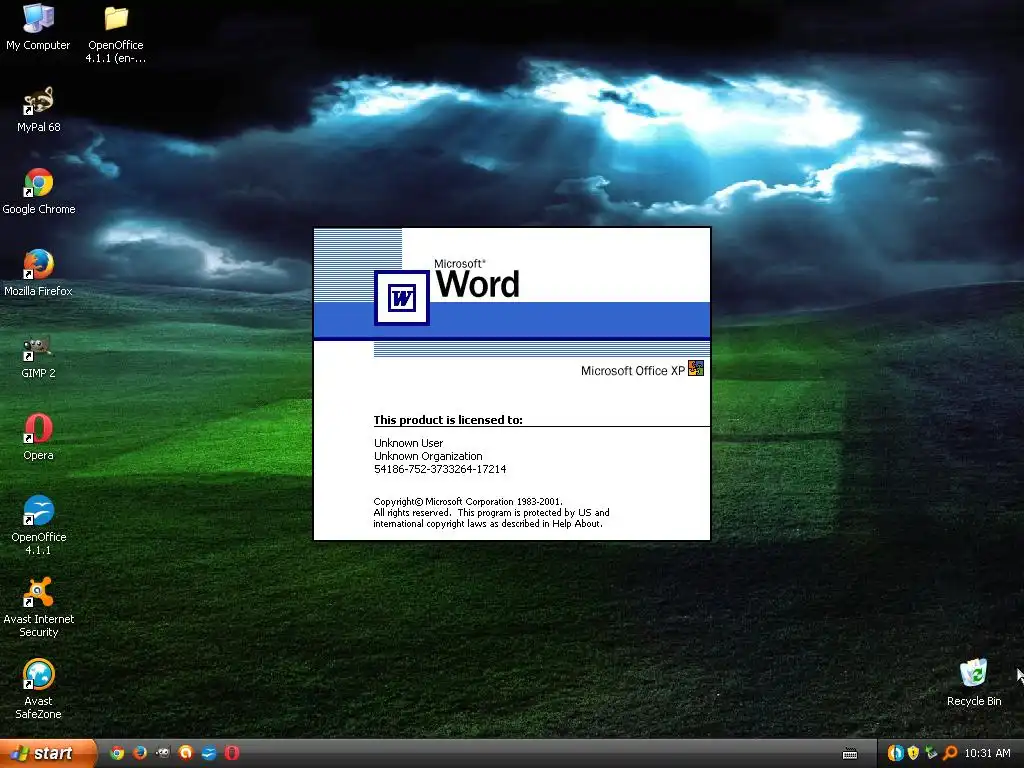
Task: Click the product ID 54186-752-3733264-17214
Action: [440, 469]
